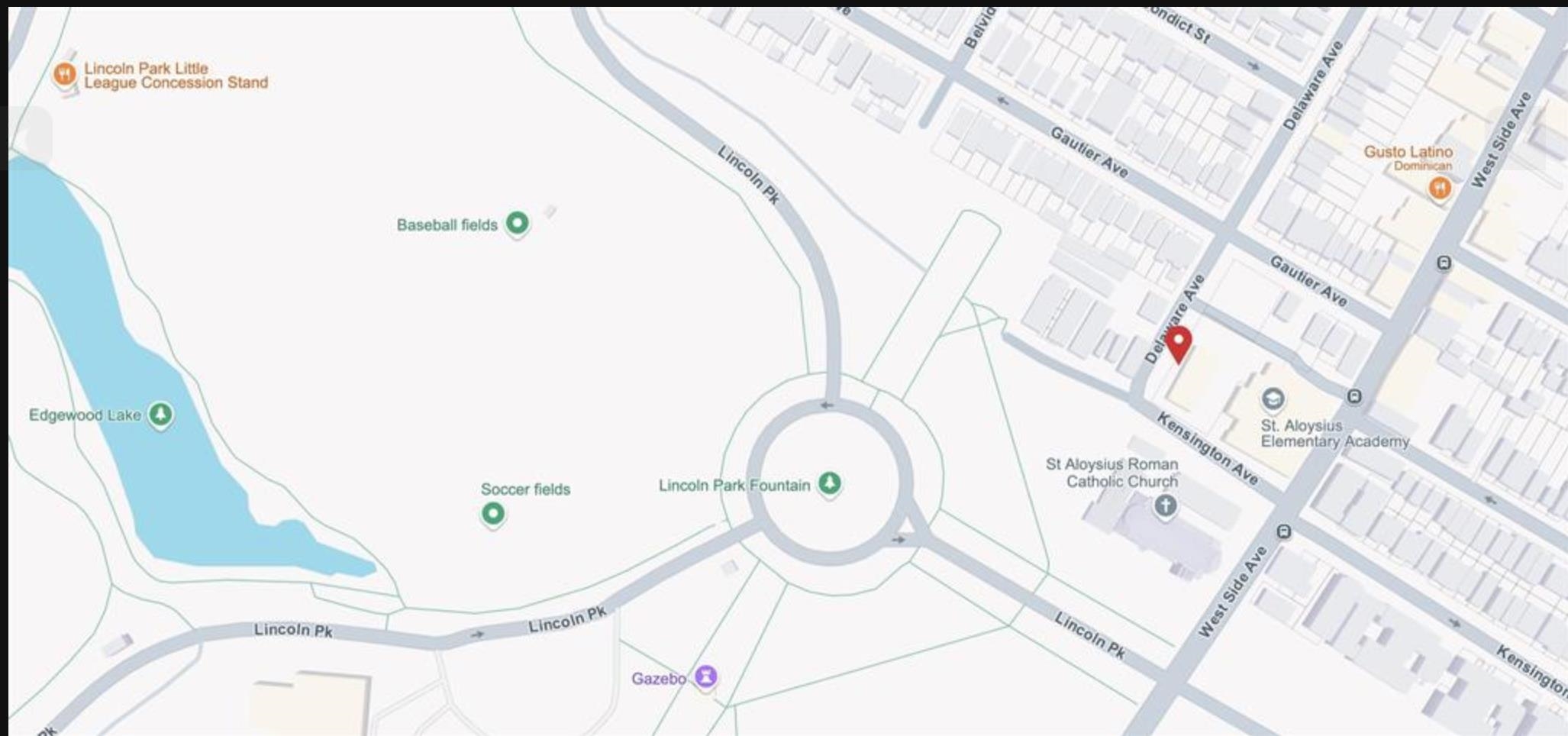Image resolution: width=1568 pixels, height=736 pixels.
Task: Click the Little League Concession Stand food icon
Action: 65,75
